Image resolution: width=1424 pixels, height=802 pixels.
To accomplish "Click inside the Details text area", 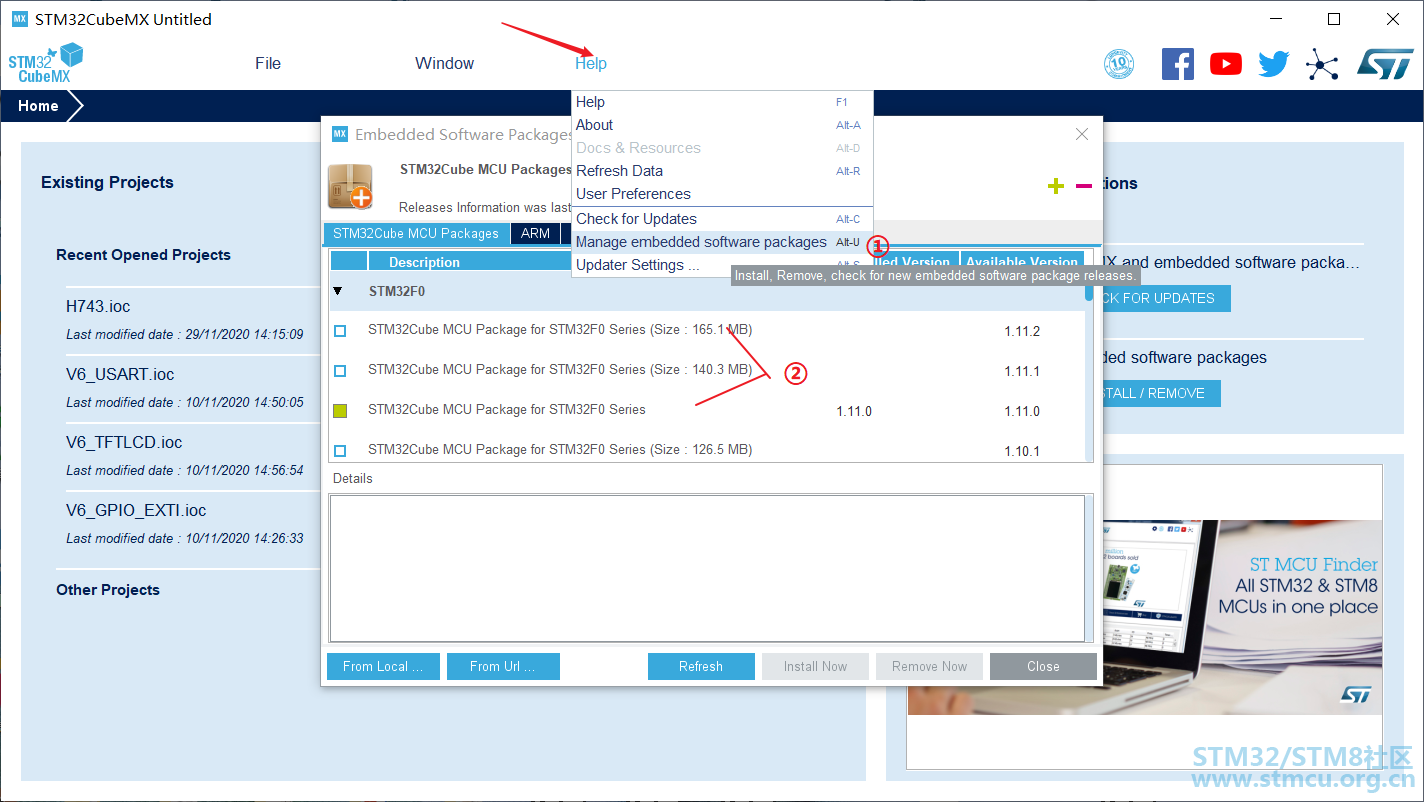I will (x=707, y=568).
